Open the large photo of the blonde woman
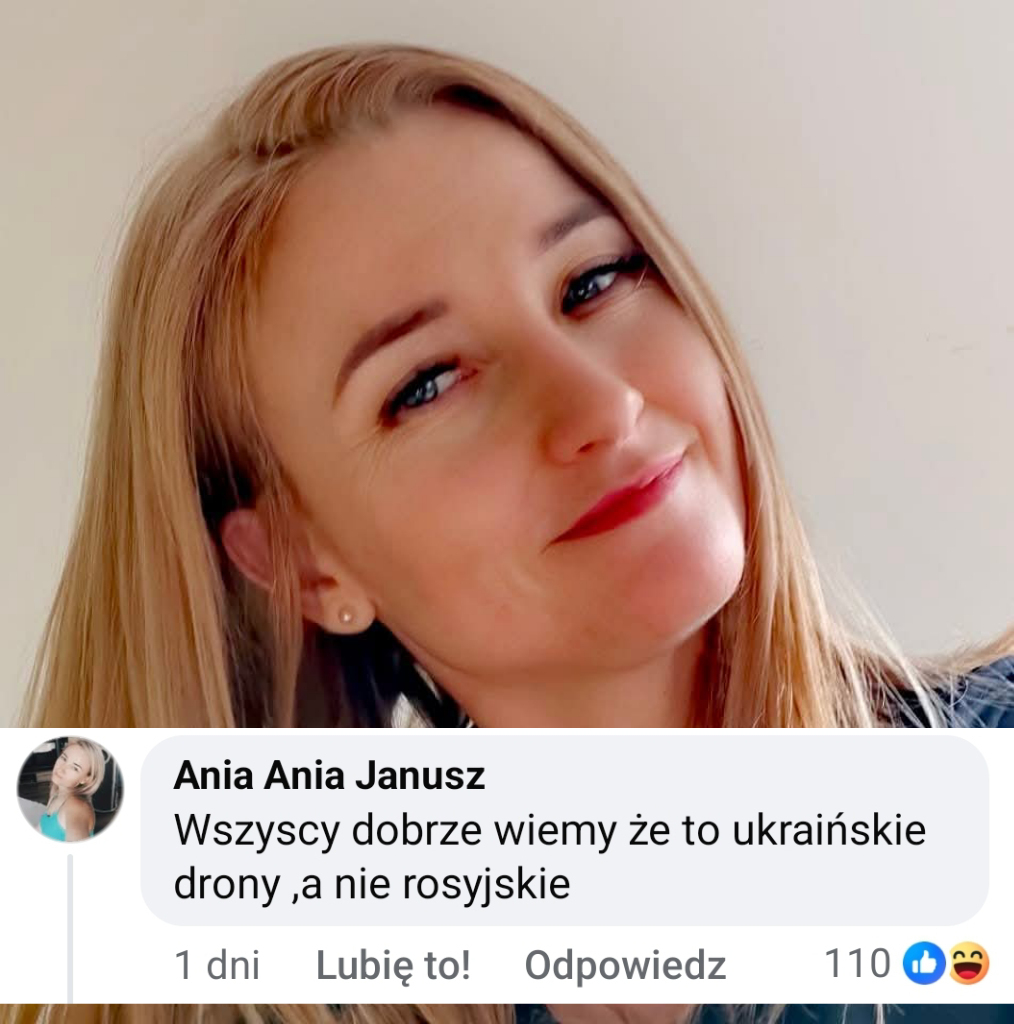 click(x=507, y=363)
